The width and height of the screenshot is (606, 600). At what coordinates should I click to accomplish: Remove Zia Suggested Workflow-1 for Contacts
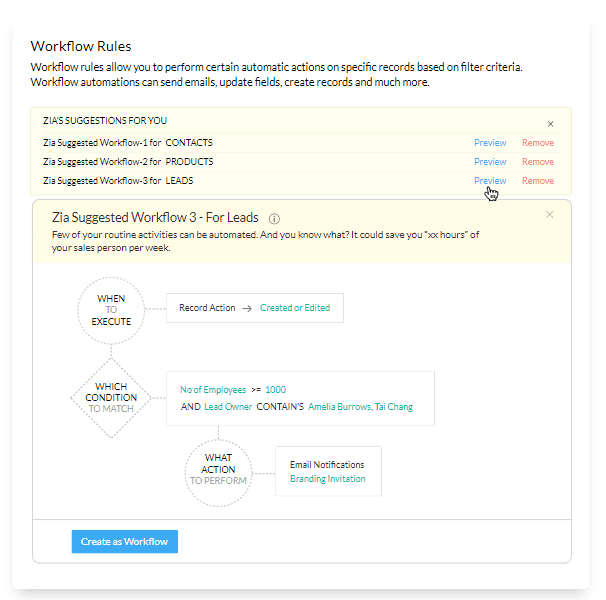coord(538,143)
